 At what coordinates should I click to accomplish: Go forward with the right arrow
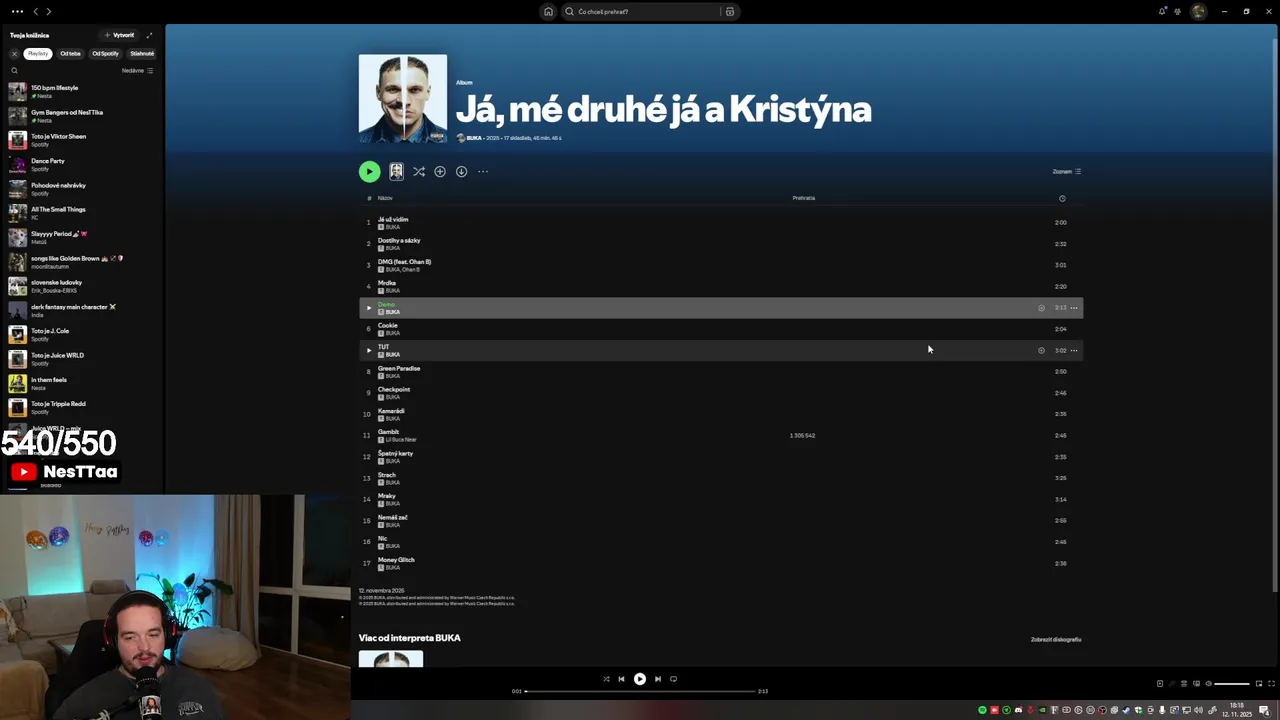pyautogui.click(x=48, y=12)
